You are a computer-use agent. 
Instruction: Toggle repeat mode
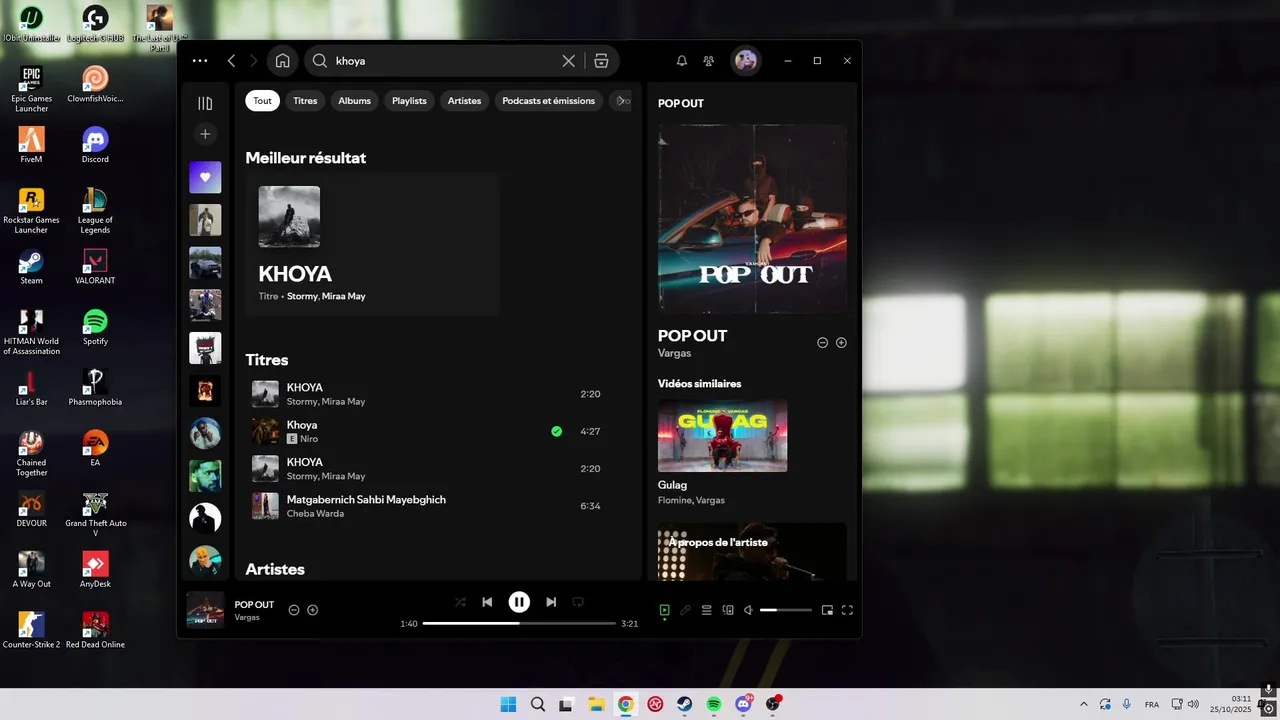pos(578,602)
